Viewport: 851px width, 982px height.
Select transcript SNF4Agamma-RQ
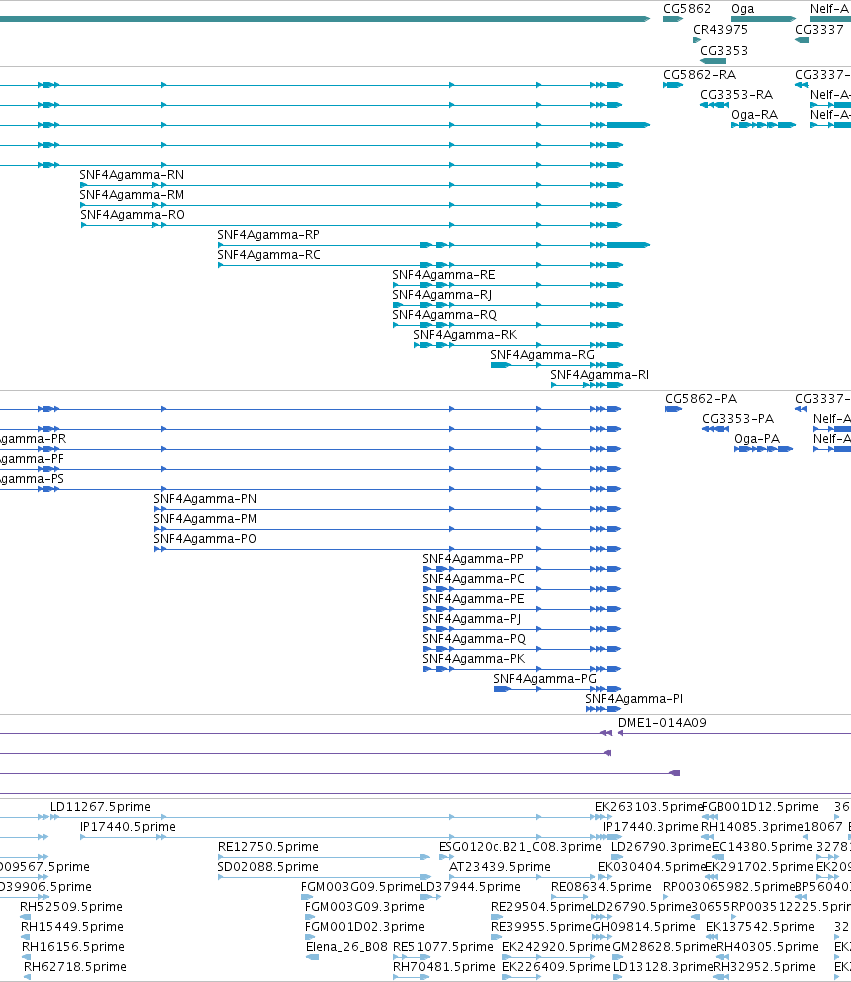tap(445, 315)
